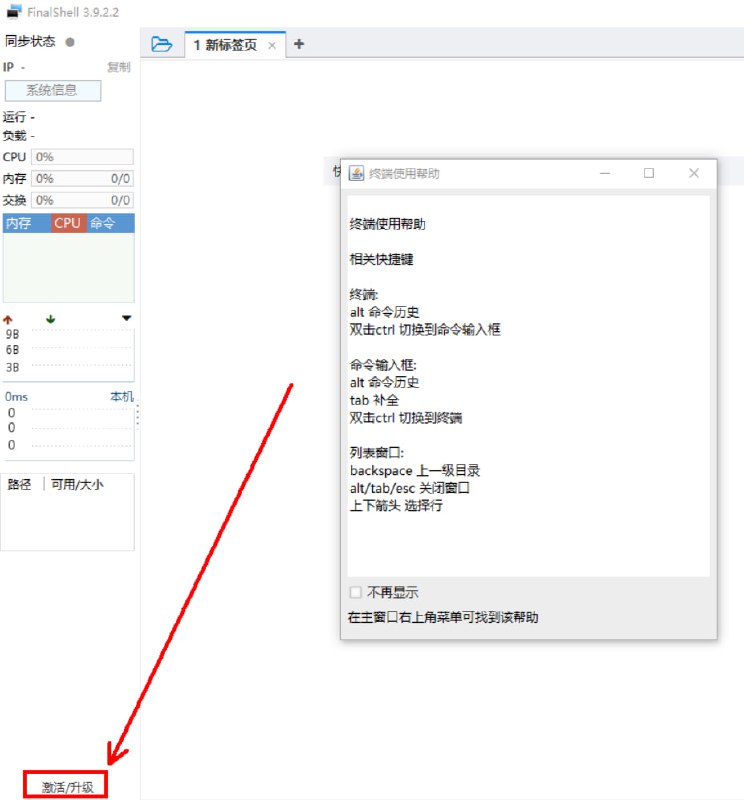Screen dimensions: 744x800
Task: Open the connection manager folder icon
Action: [x=161, y=44]
